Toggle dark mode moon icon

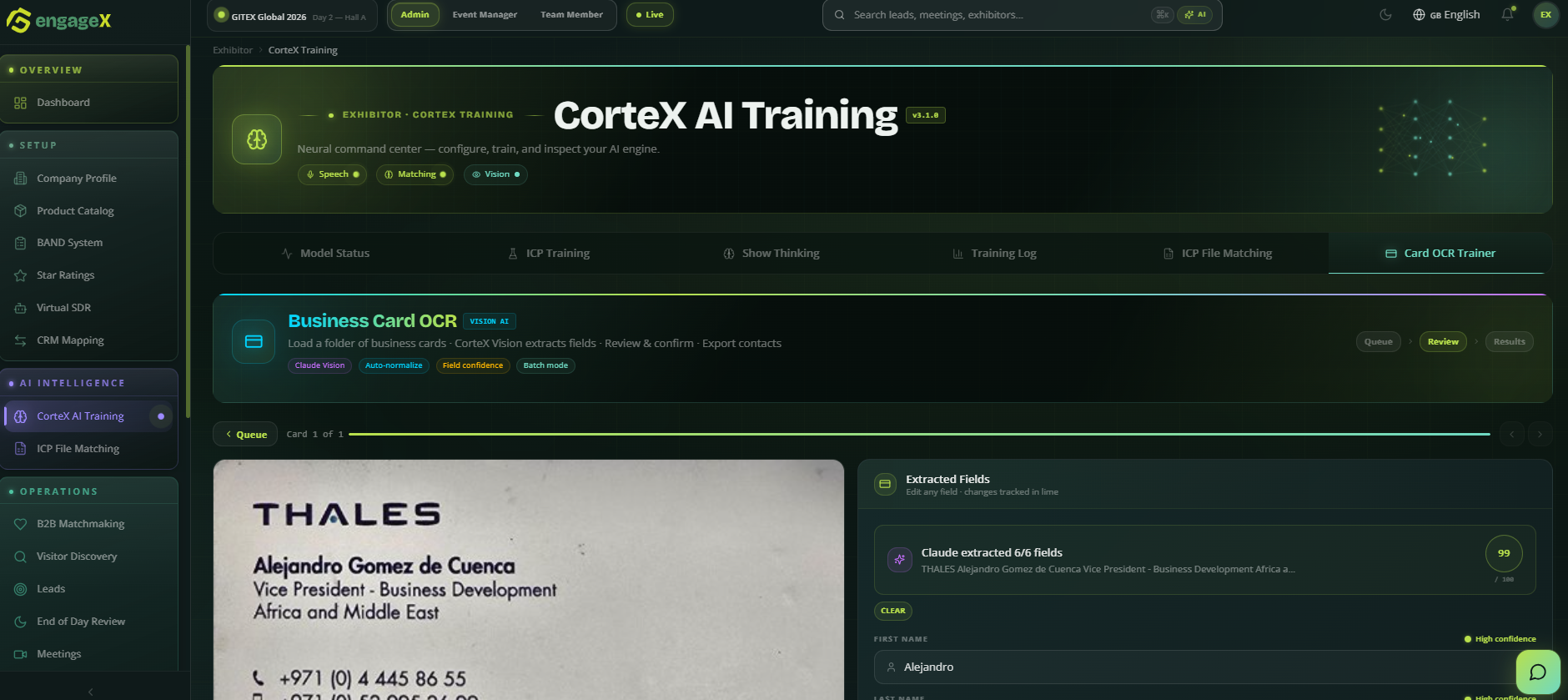click(x=1385, y=15)
